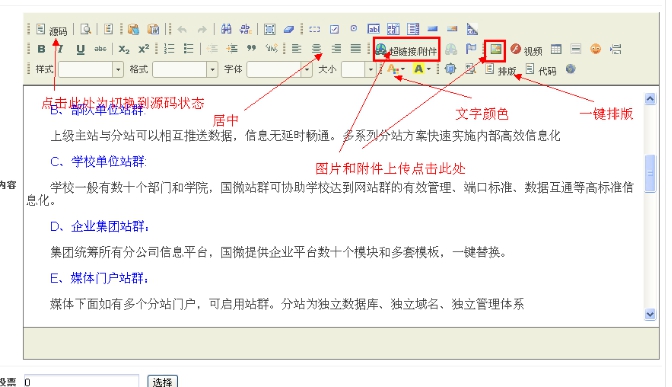Click the 排版 one-key layout button
Screen dimensions: 672x387
(501, 70)
